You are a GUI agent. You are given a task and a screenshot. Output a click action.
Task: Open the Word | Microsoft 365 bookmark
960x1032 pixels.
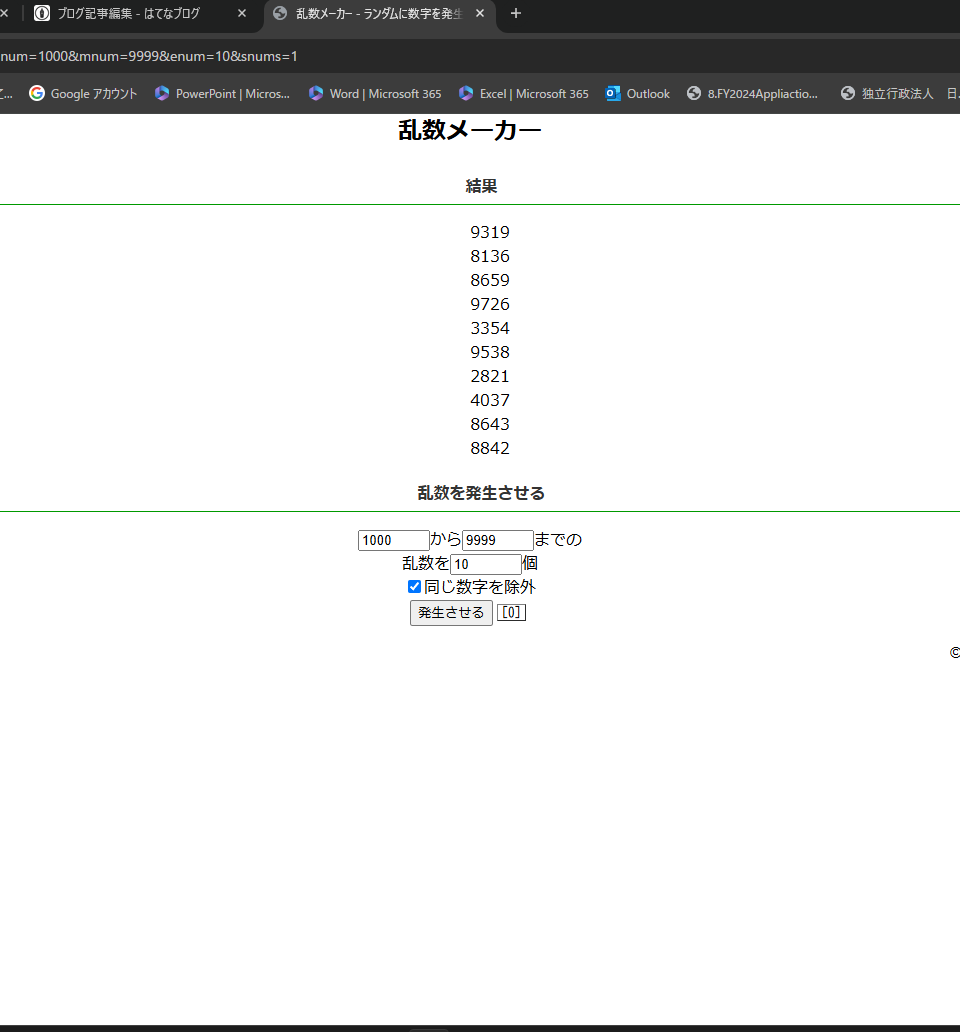pyautogui.click(x=375, y=94)
